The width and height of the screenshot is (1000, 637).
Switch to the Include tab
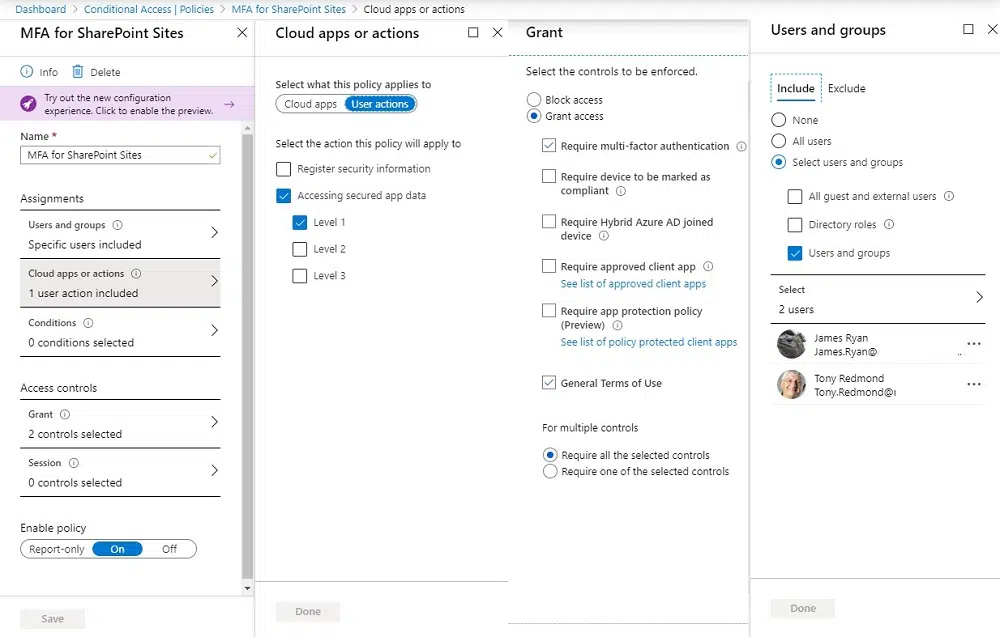click(795, 88)
